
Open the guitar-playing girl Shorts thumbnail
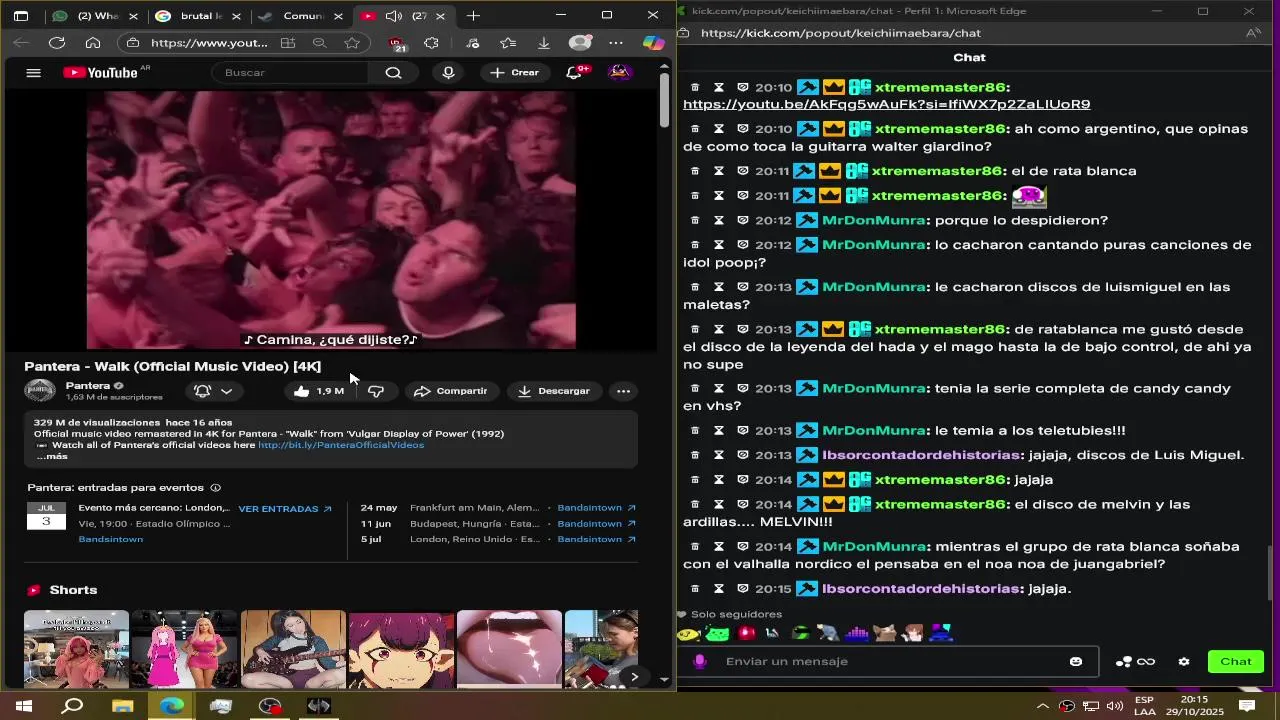293,649
